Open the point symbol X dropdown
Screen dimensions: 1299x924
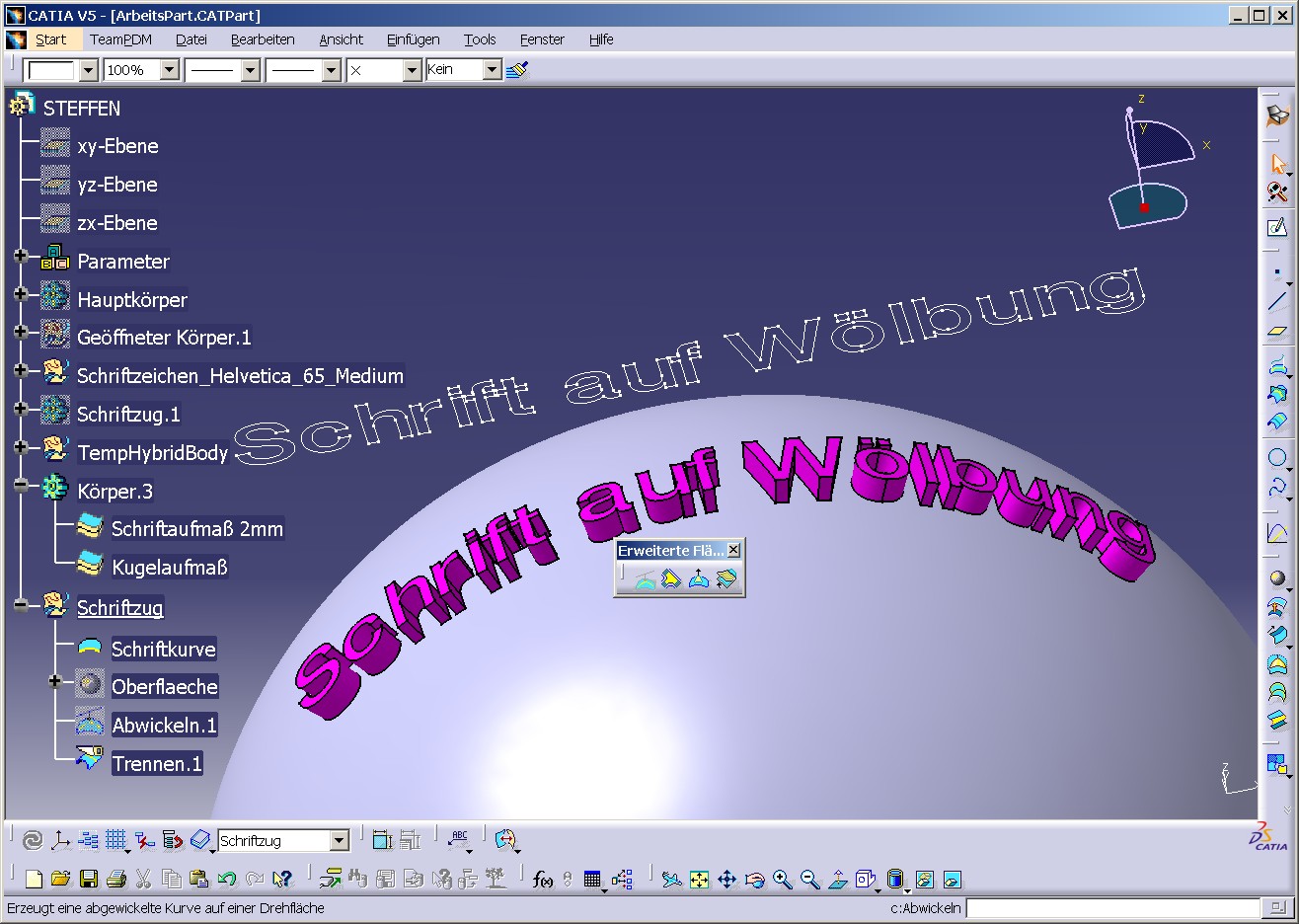tap(412, 70)
